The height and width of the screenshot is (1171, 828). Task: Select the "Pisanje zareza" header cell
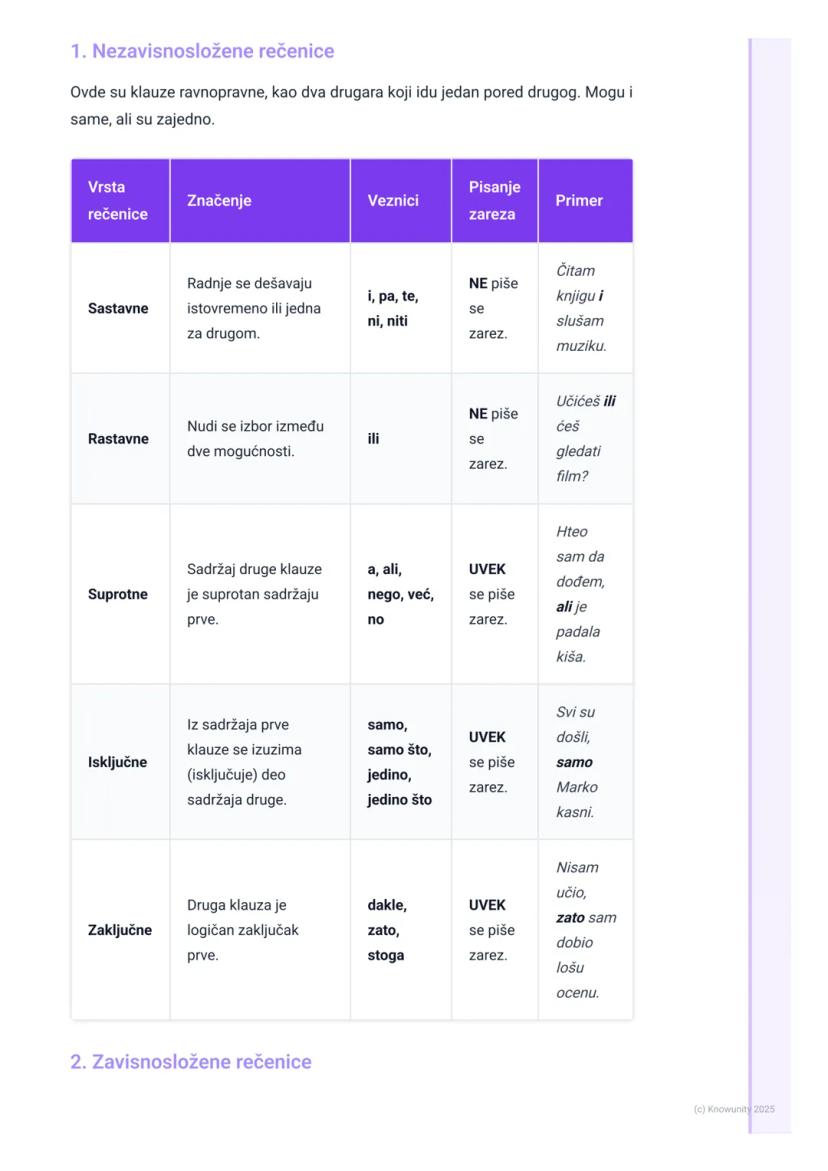point(494,201)
